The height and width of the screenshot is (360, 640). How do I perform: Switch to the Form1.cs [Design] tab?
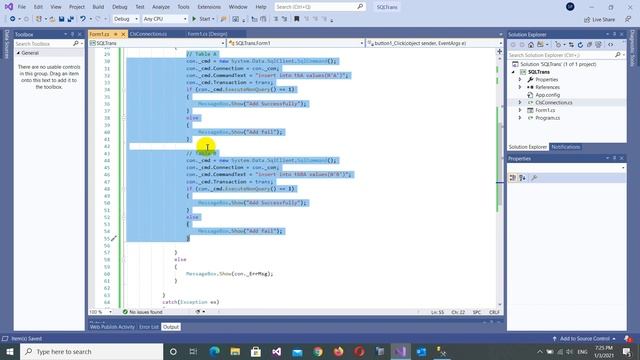[207, 34]
